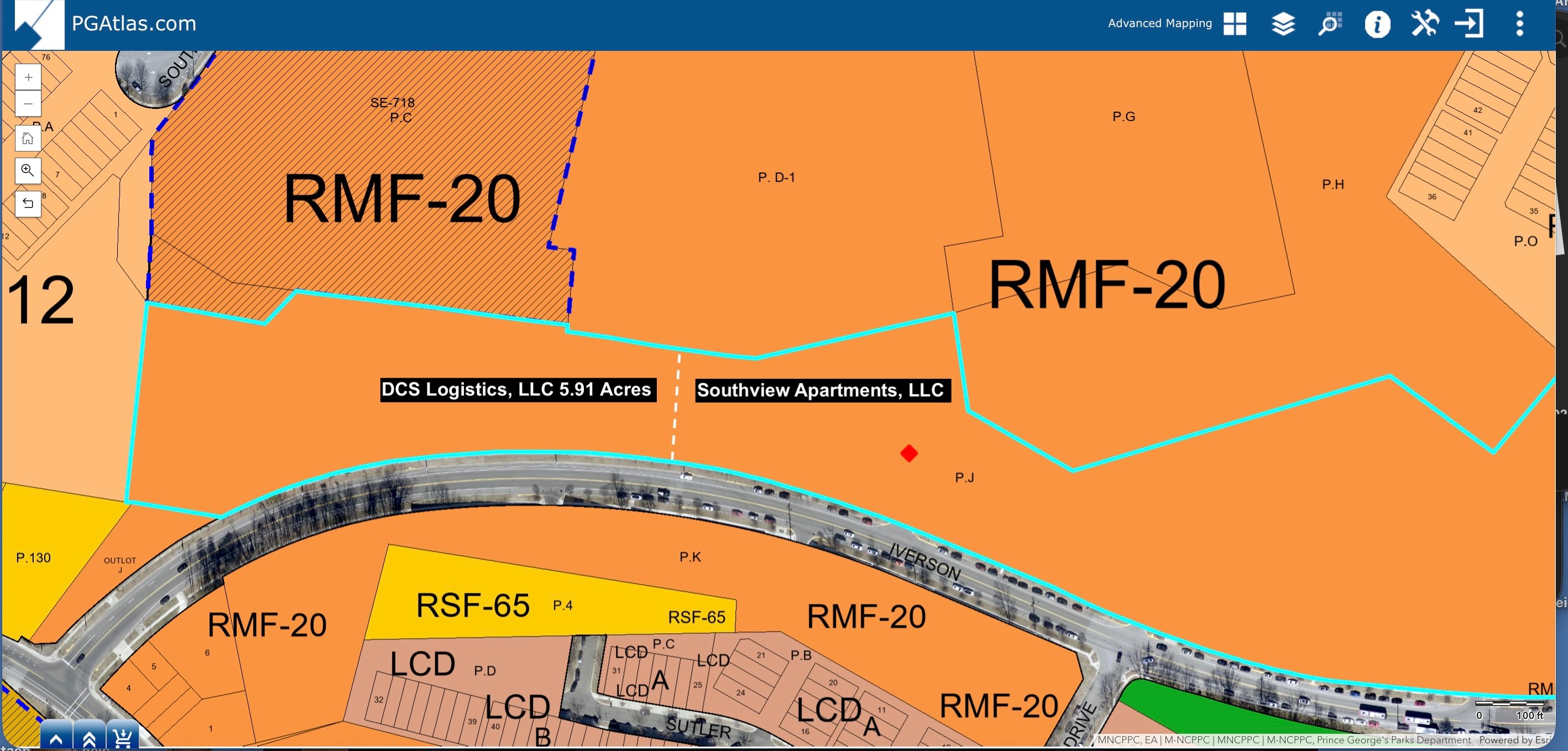Select lot number 36

click(x=1431, y=196)
